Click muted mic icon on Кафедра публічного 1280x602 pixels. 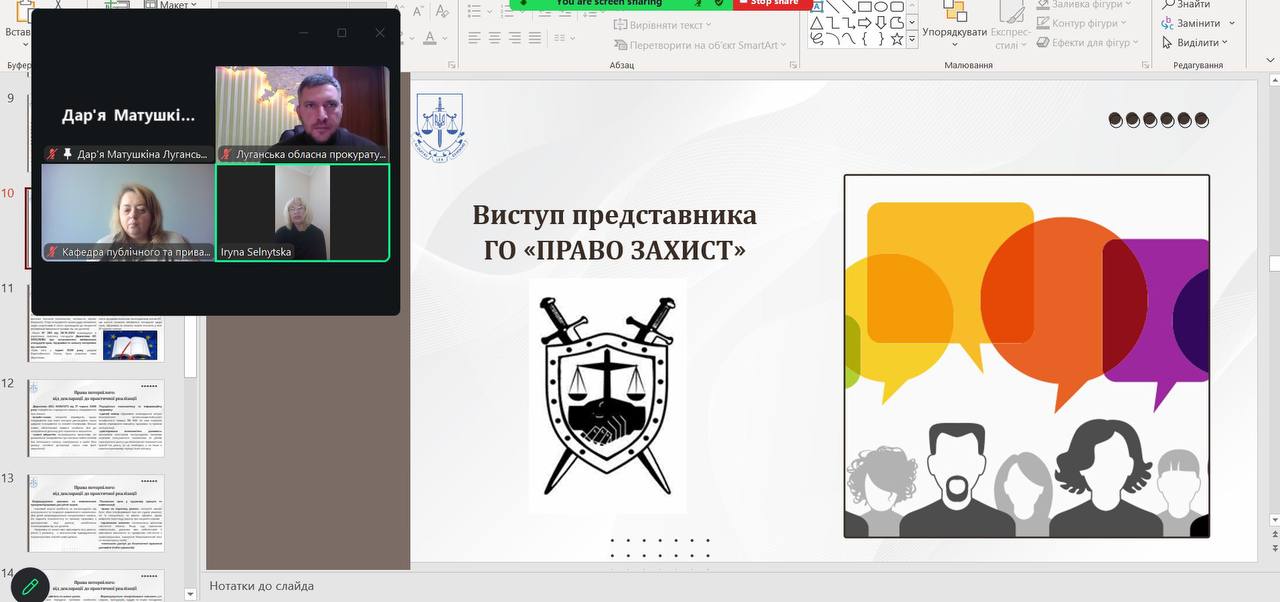click(52, 252)
